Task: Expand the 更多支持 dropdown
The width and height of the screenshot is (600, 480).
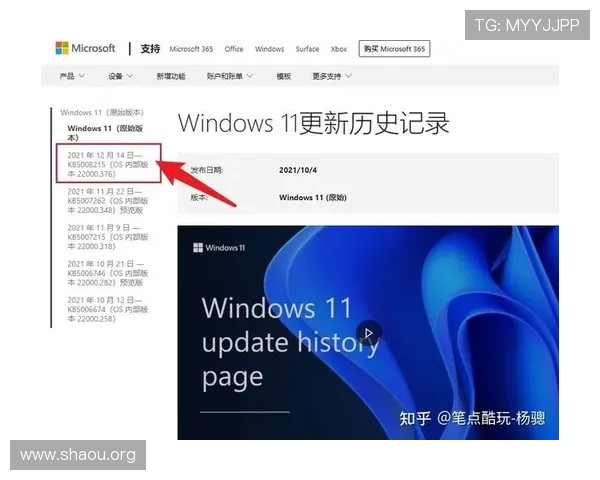Action: tap(332, 76)
